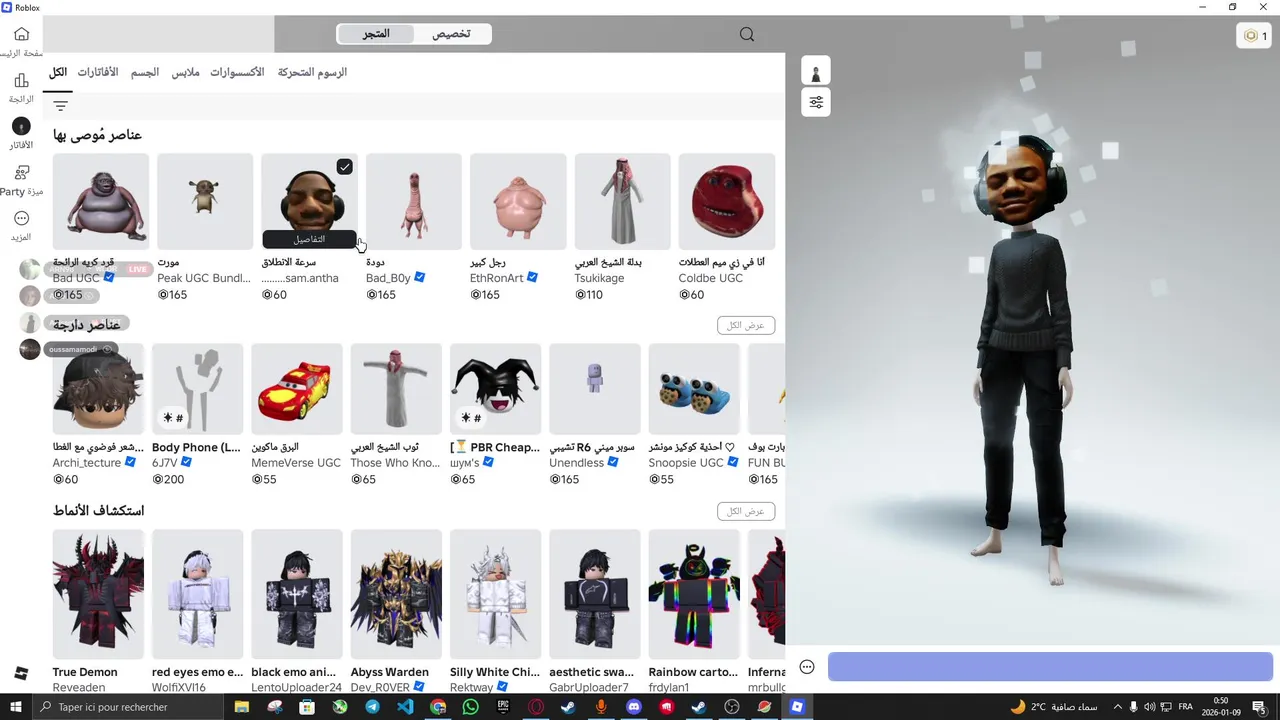Open the True Demon outfit thumbnail
1280x720 pixels.
[x=98, y=595]
